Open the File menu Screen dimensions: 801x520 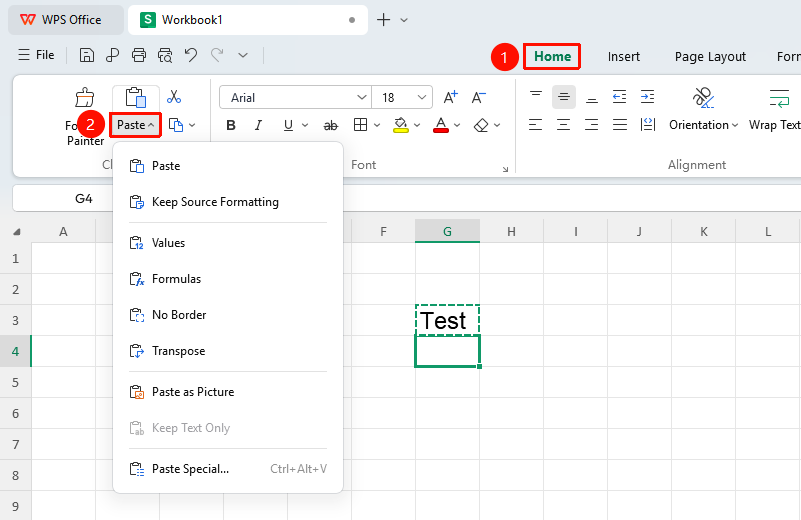pyautogui.click(x=36, y=55)
